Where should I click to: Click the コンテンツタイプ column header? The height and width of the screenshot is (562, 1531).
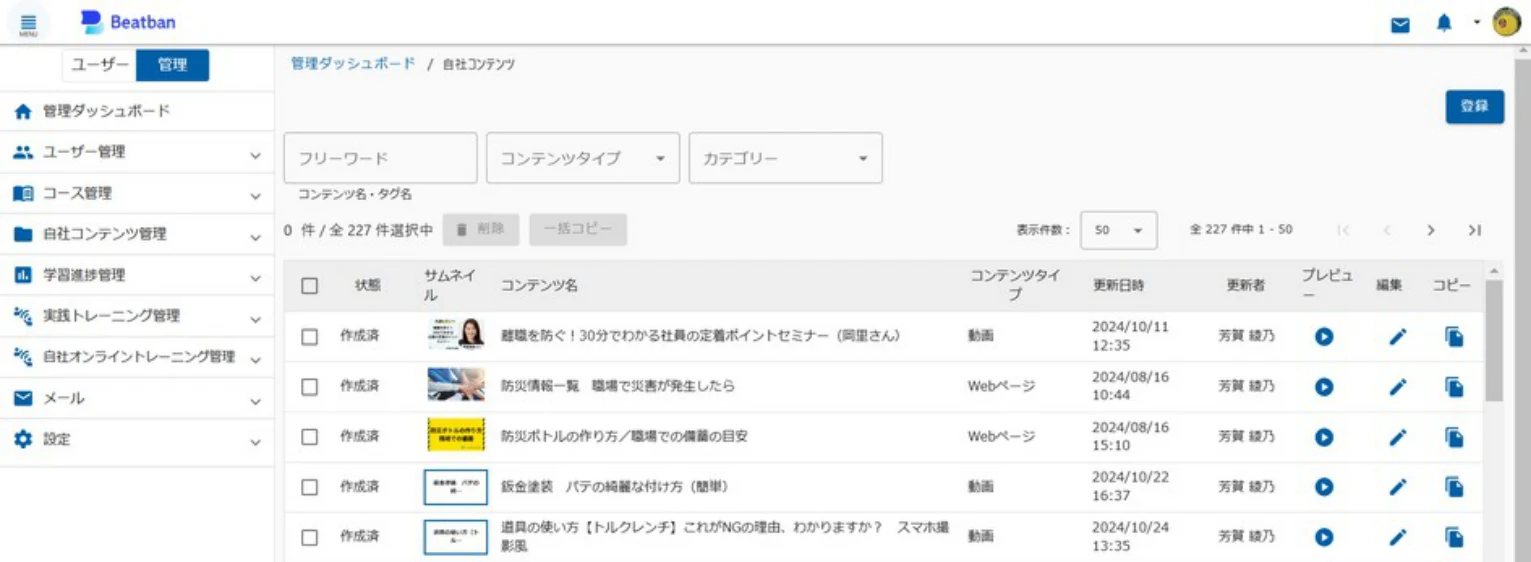1015,285
